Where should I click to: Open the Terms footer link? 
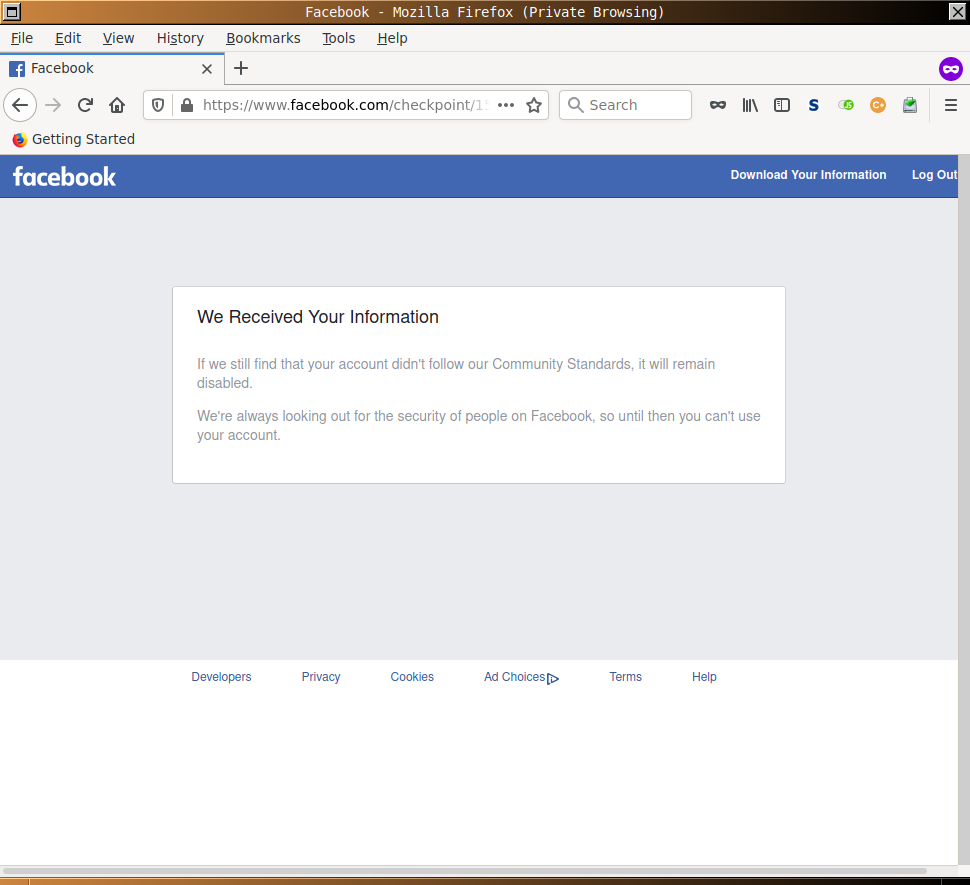pyautogui.click(x=625, y=677)
